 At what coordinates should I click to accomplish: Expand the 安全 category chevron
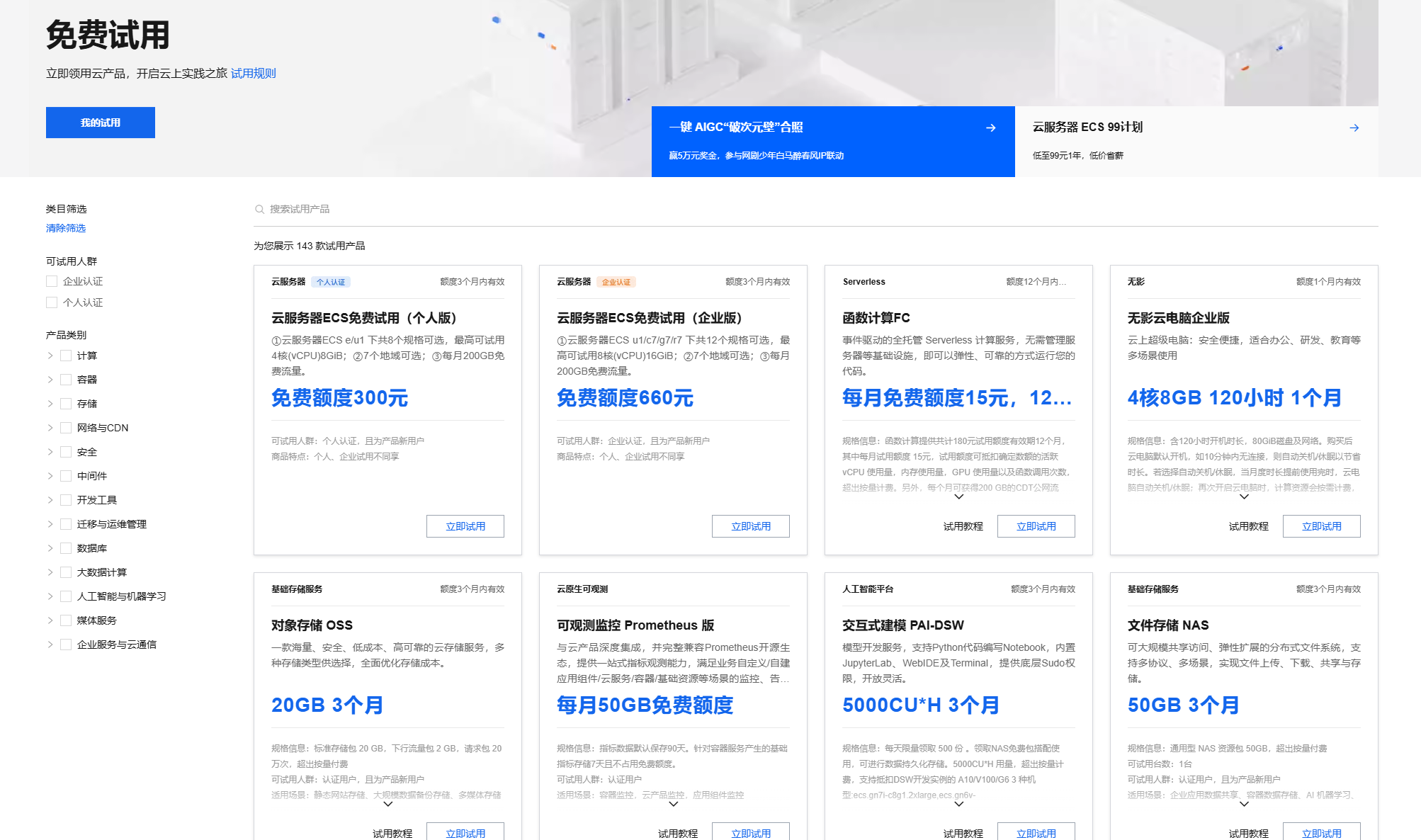point(50,452)
